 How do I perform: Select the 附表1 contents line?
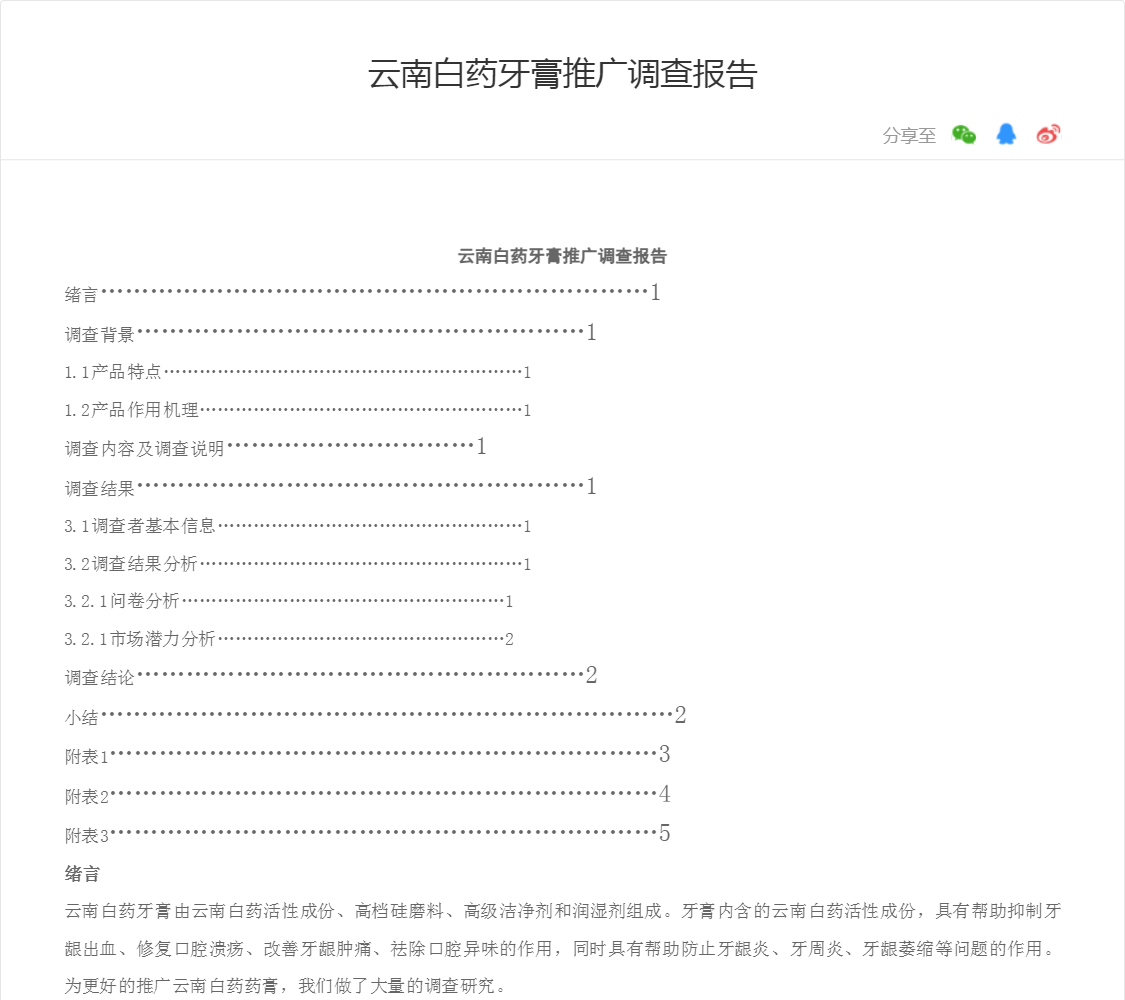(x=367, y=755)
